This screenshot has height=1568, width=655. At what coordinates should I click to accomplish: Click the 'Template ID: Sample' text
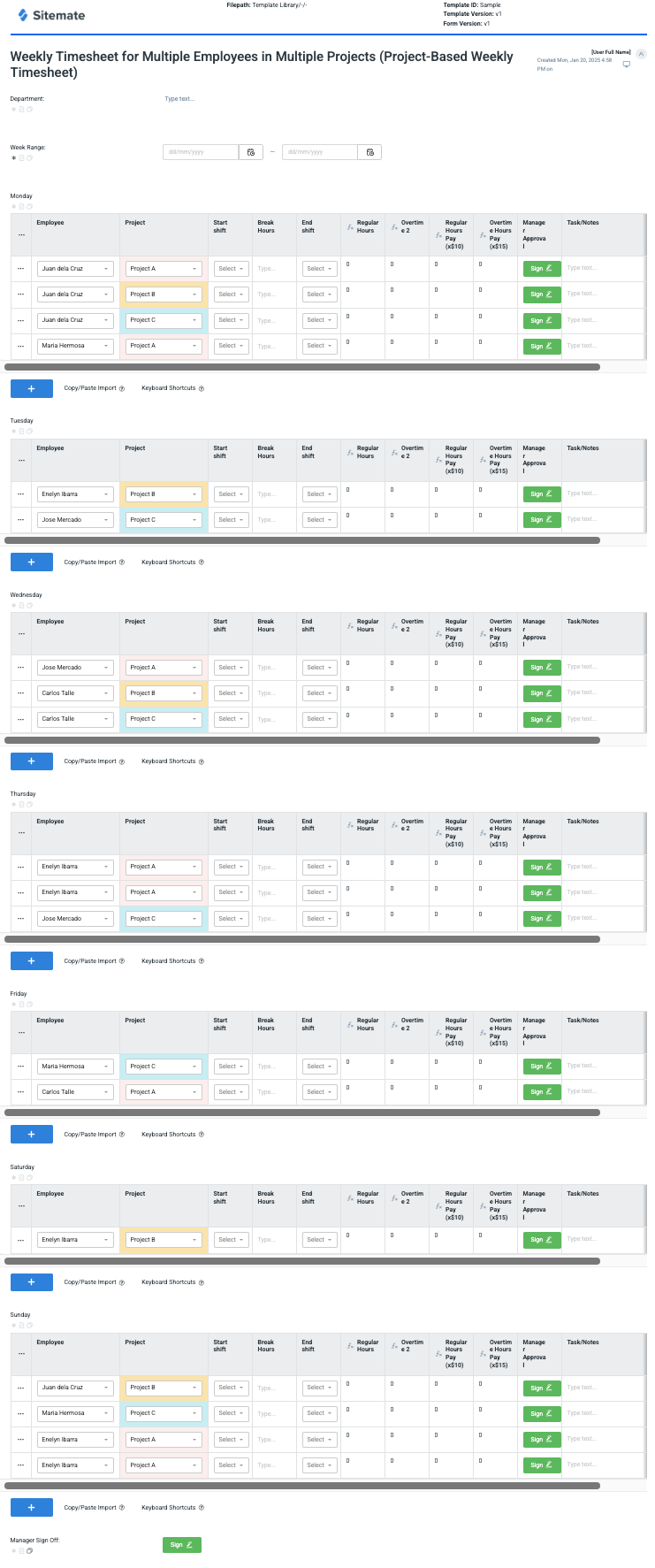tap(472, 5)
